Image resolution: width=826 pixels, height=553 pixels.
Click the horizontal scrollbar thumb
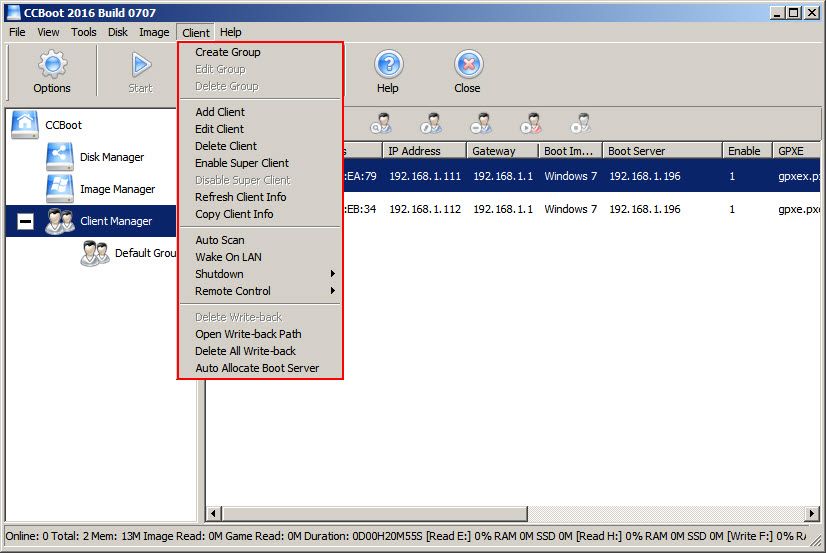click(x=375, y=513)
